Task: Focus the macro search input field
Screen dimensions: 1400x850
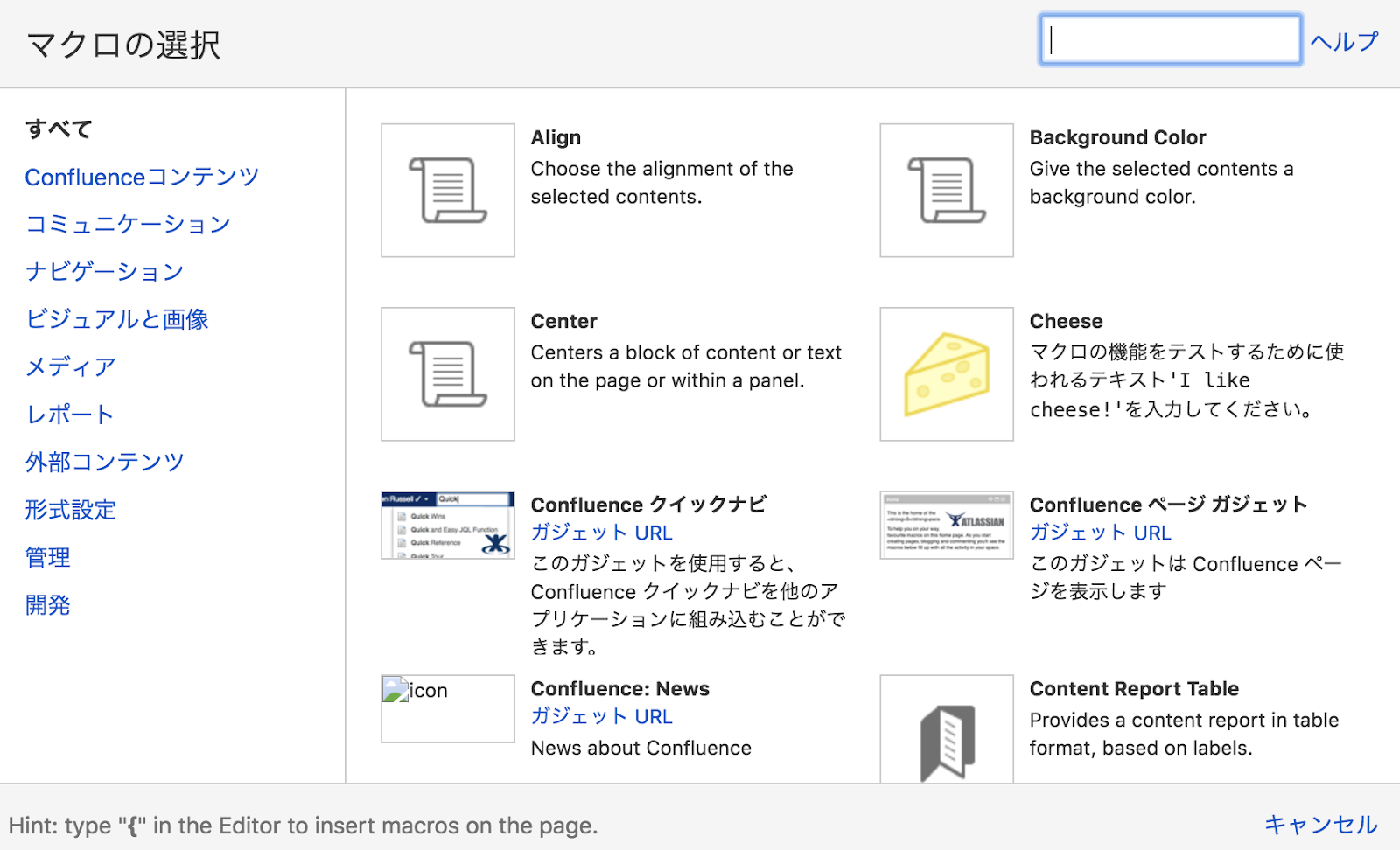Action: pyautogui.click(x=1171, y=40)
